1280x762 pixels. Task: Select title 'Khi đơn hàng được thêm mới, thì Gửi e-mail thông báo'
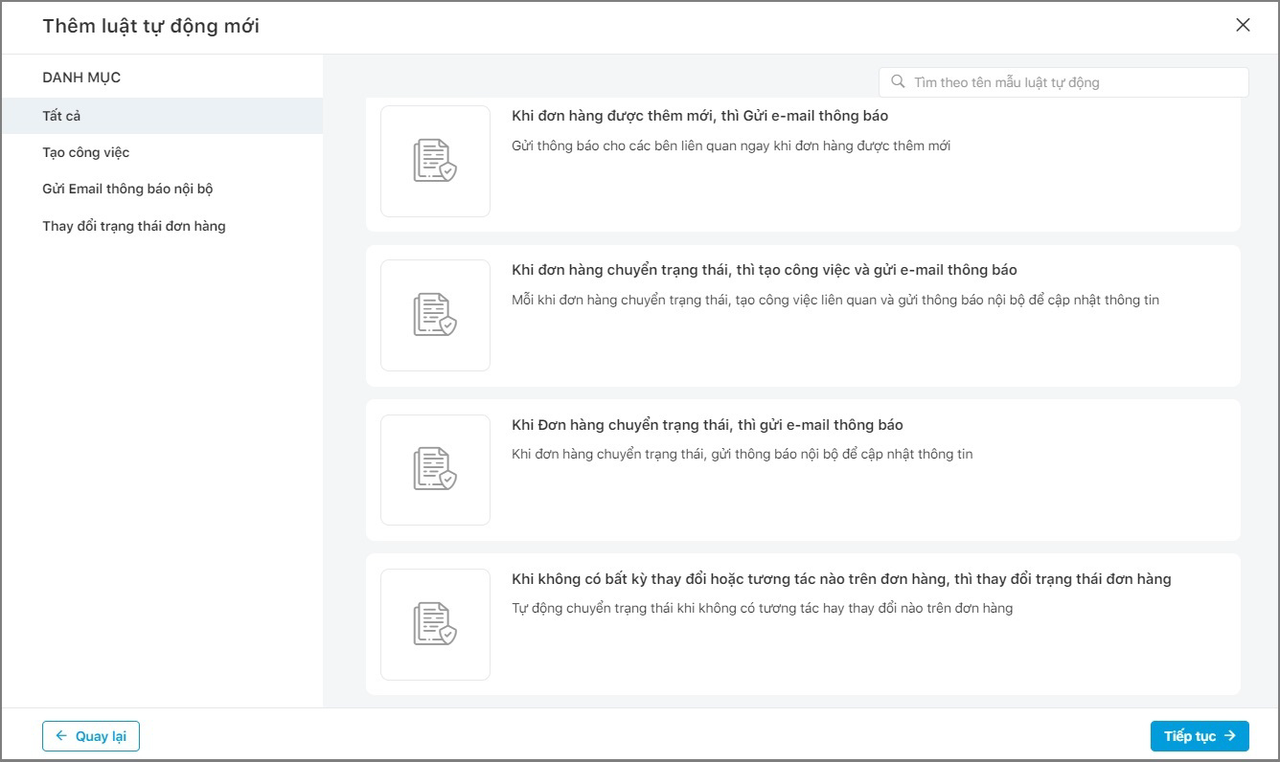click(700, 116)
